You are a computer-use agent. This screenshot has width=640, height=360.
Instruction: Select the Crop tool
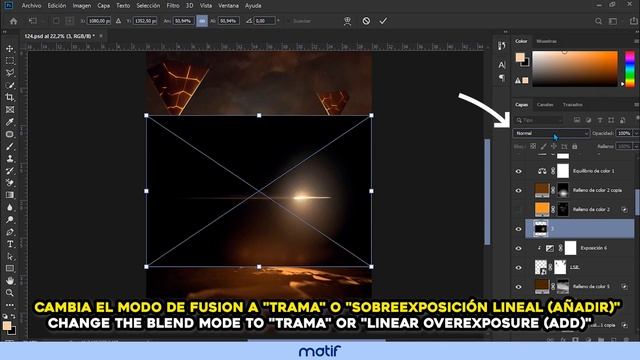tap(10, 98)
